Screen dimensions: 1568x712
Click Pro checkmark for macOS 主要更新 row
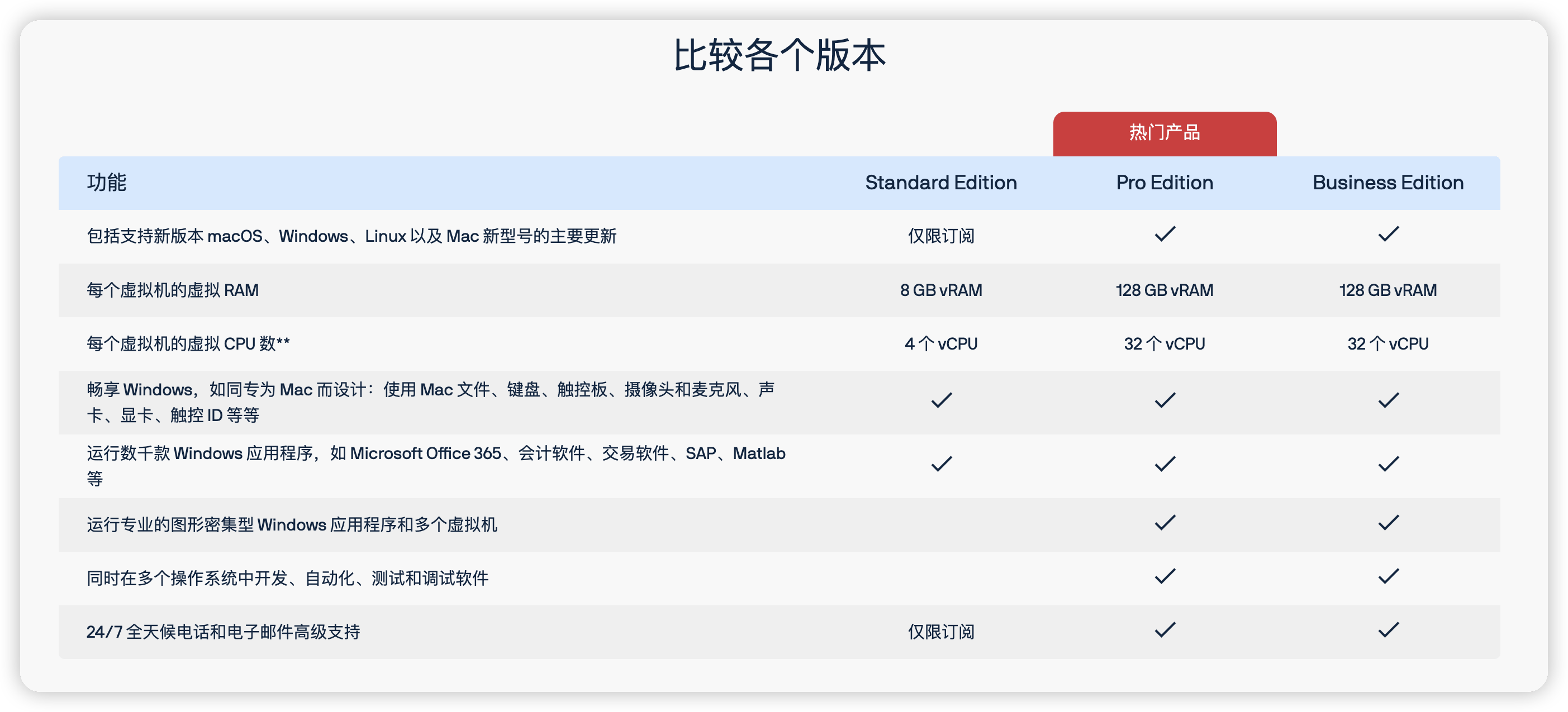coord(1165,233)
